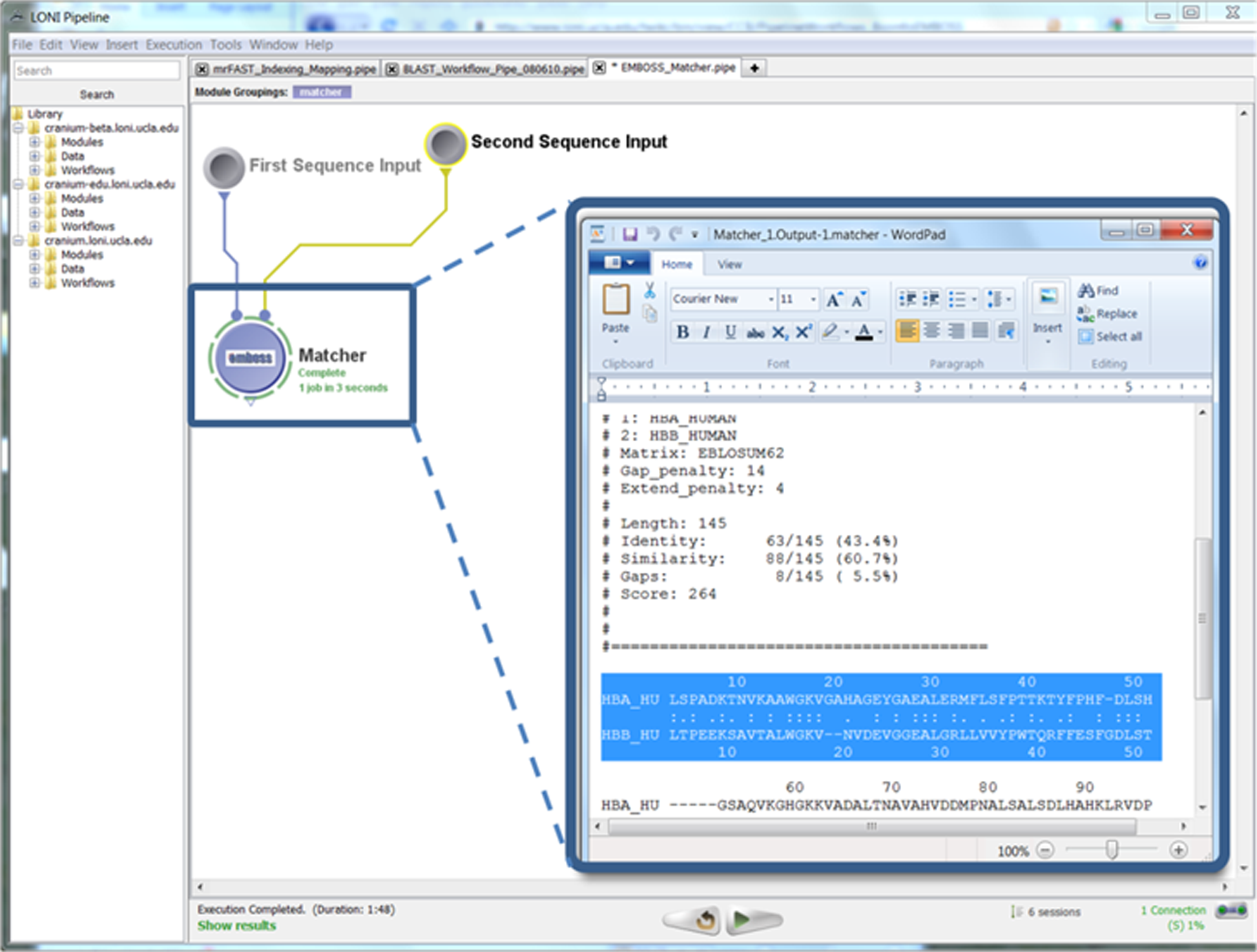This screenshot has height=952, width=1257.
Task: Click Select all in WordPad's Editing group
Action: point(1110,336)
